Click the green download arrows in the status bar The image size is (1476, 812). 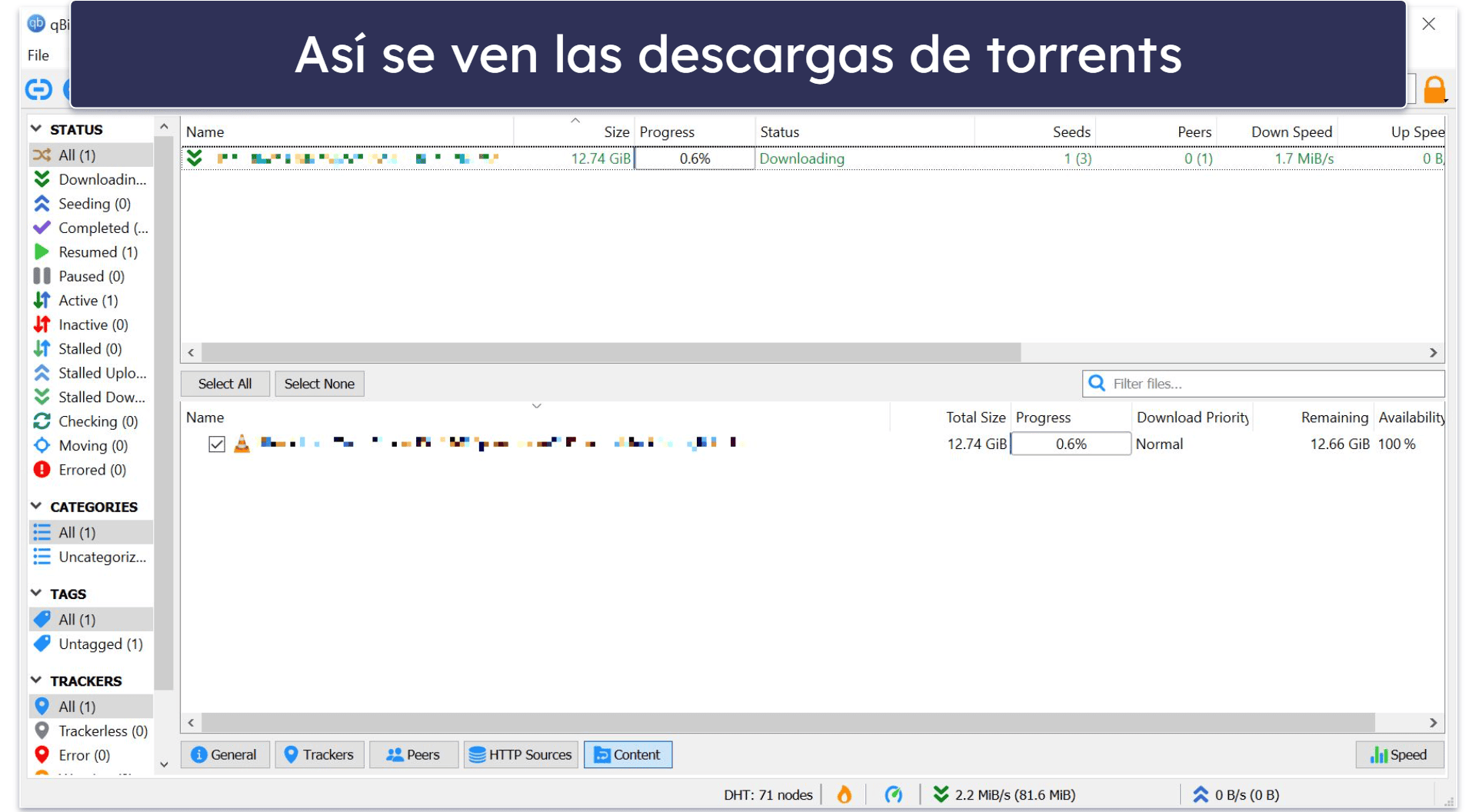(x=940, y=794)
